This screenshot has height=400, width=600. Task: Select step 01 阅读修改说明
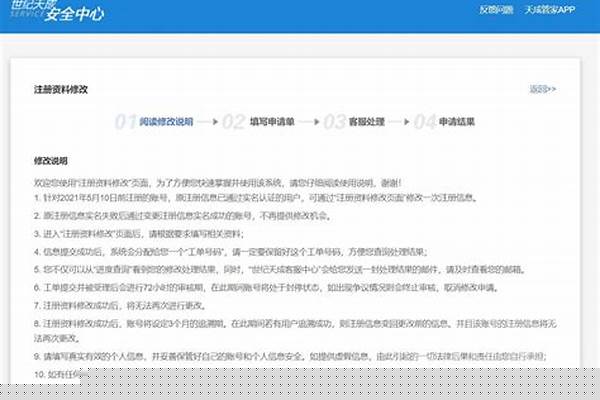[154, 122]
